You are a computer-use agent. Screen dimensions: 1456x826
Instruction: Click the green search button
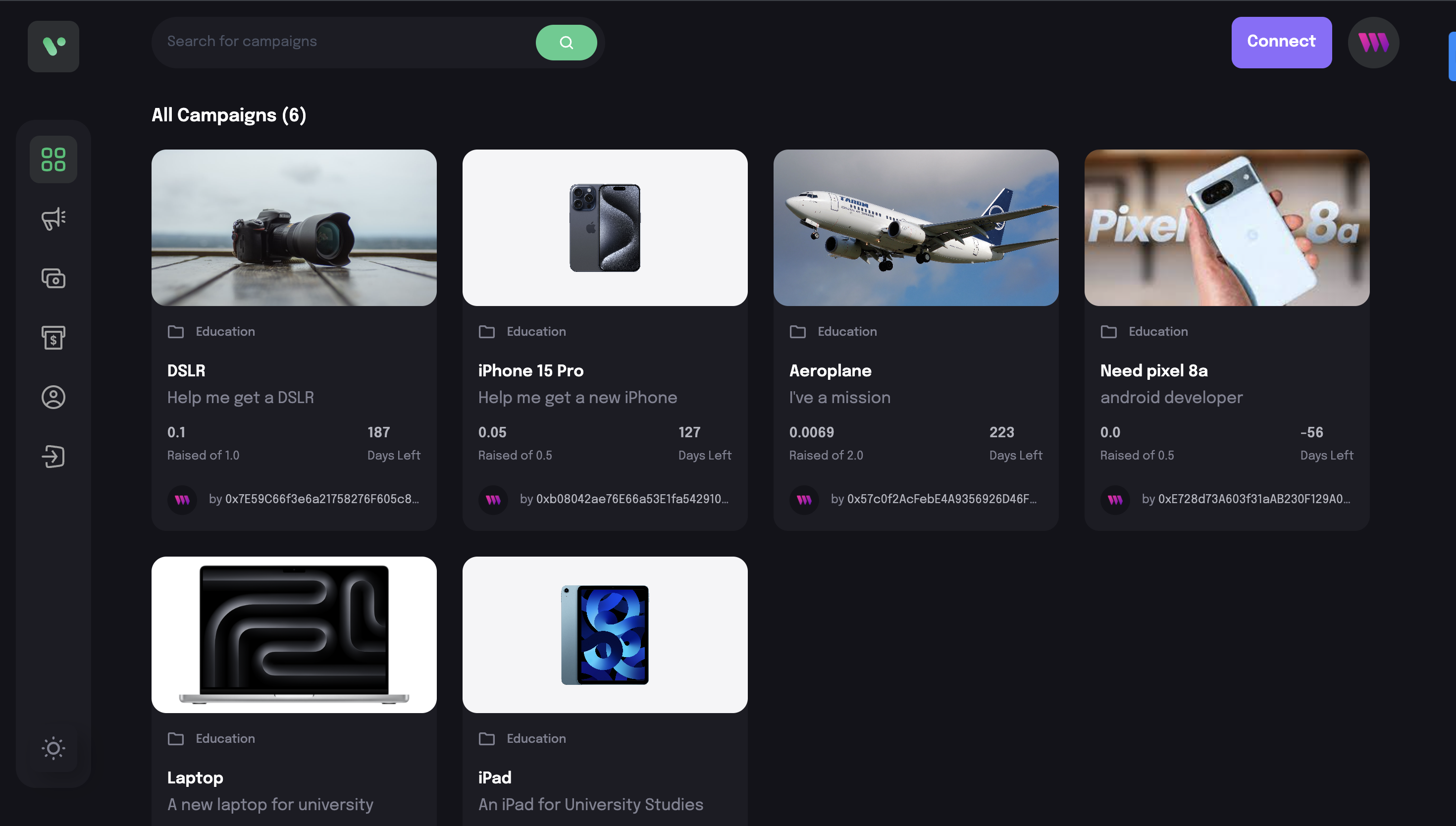566,43
